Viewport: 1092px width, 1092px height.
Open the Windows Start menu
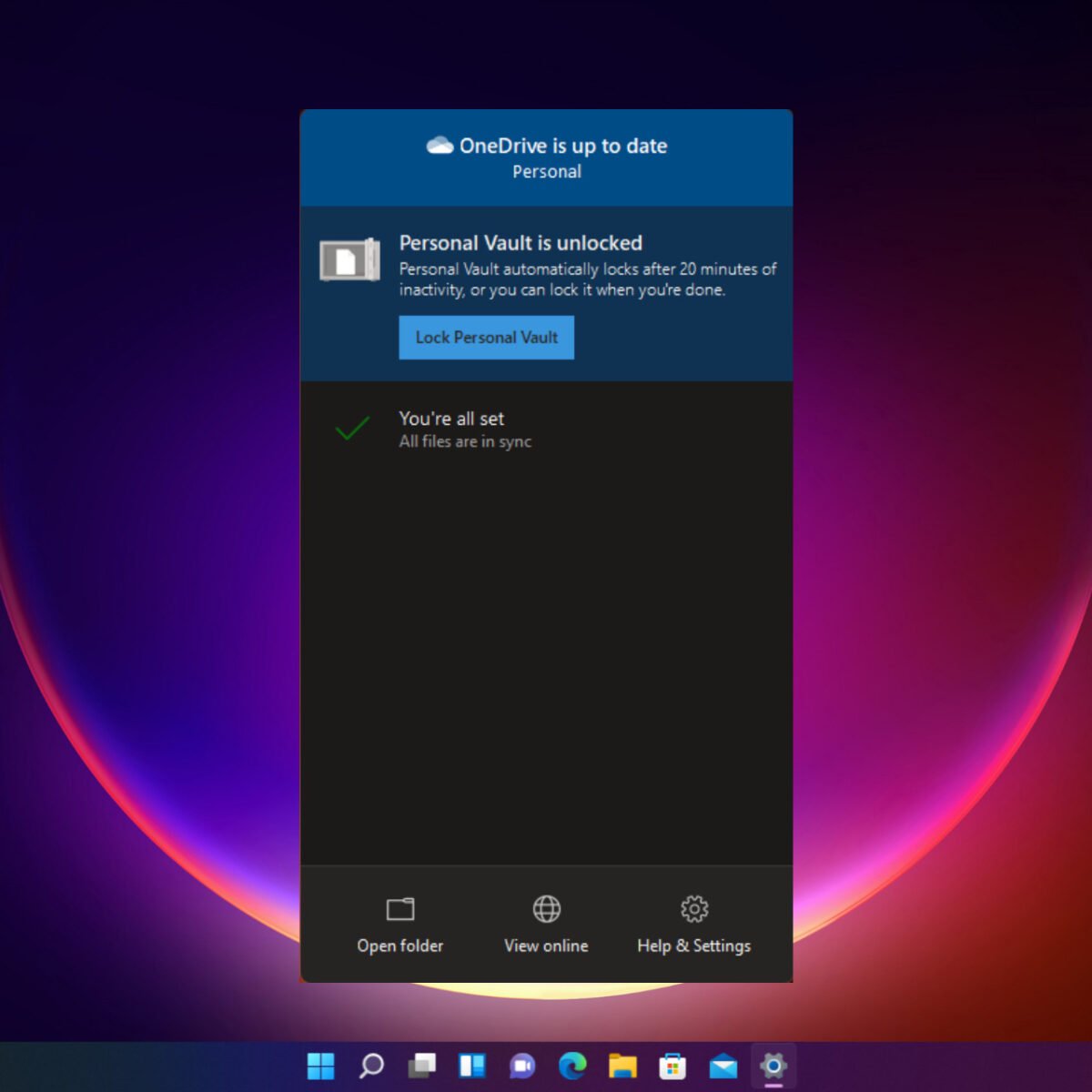tap(320, 1066)
